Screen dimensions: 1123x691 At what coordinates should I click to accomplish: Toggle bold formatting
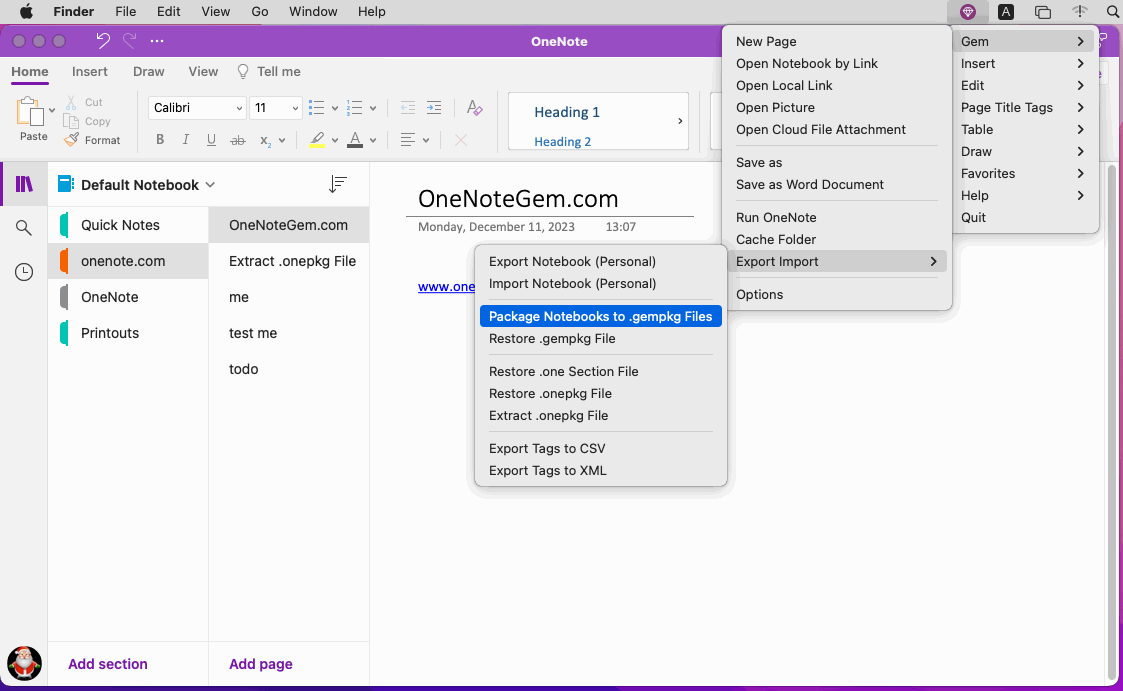click(x=160, y=140)
